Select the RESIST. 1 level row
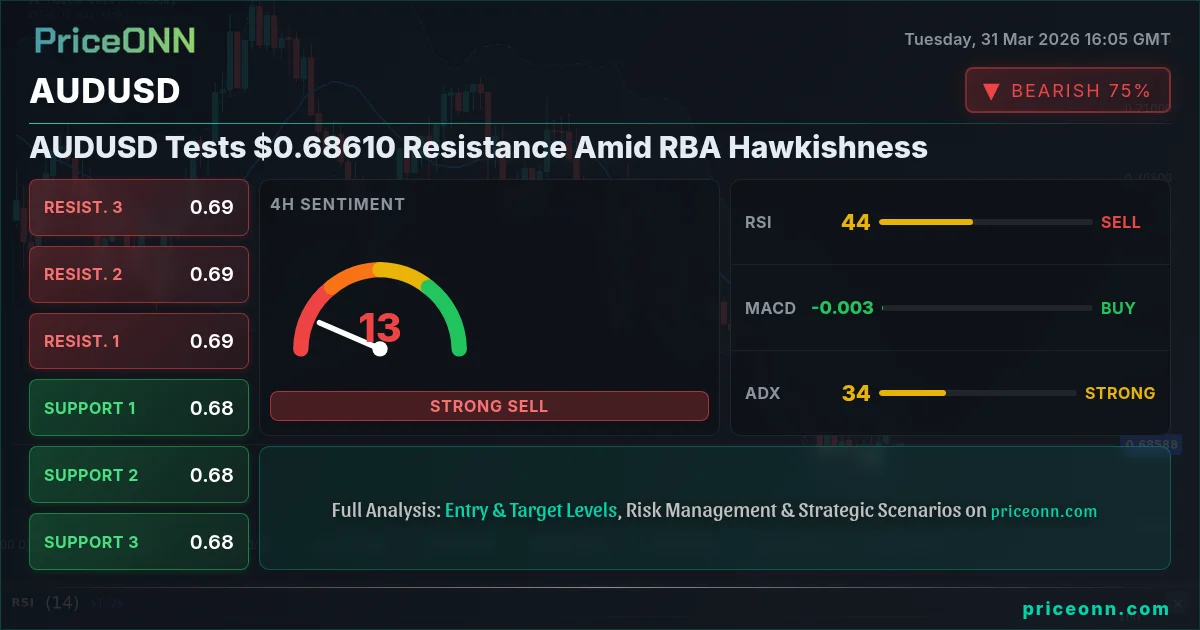Image resolution: width=1200 pixels, height=630 pixels. [139, 341]
